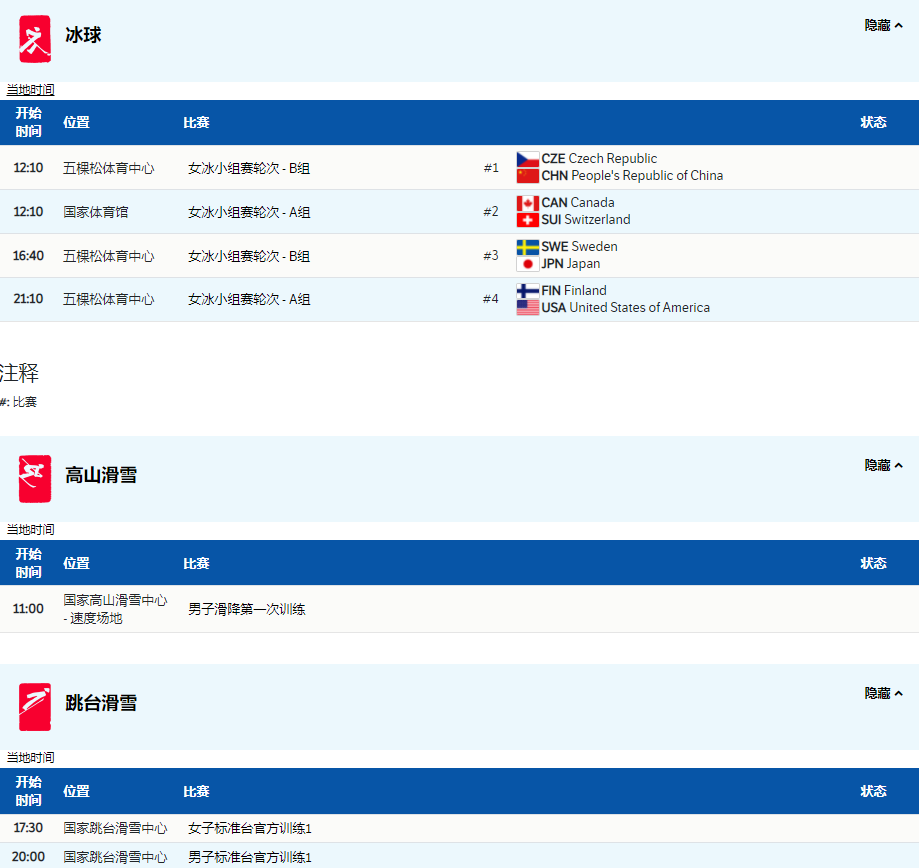Click the ice hockey sport icon
Screen dimensions: 920x868
[x=34, y=39]
